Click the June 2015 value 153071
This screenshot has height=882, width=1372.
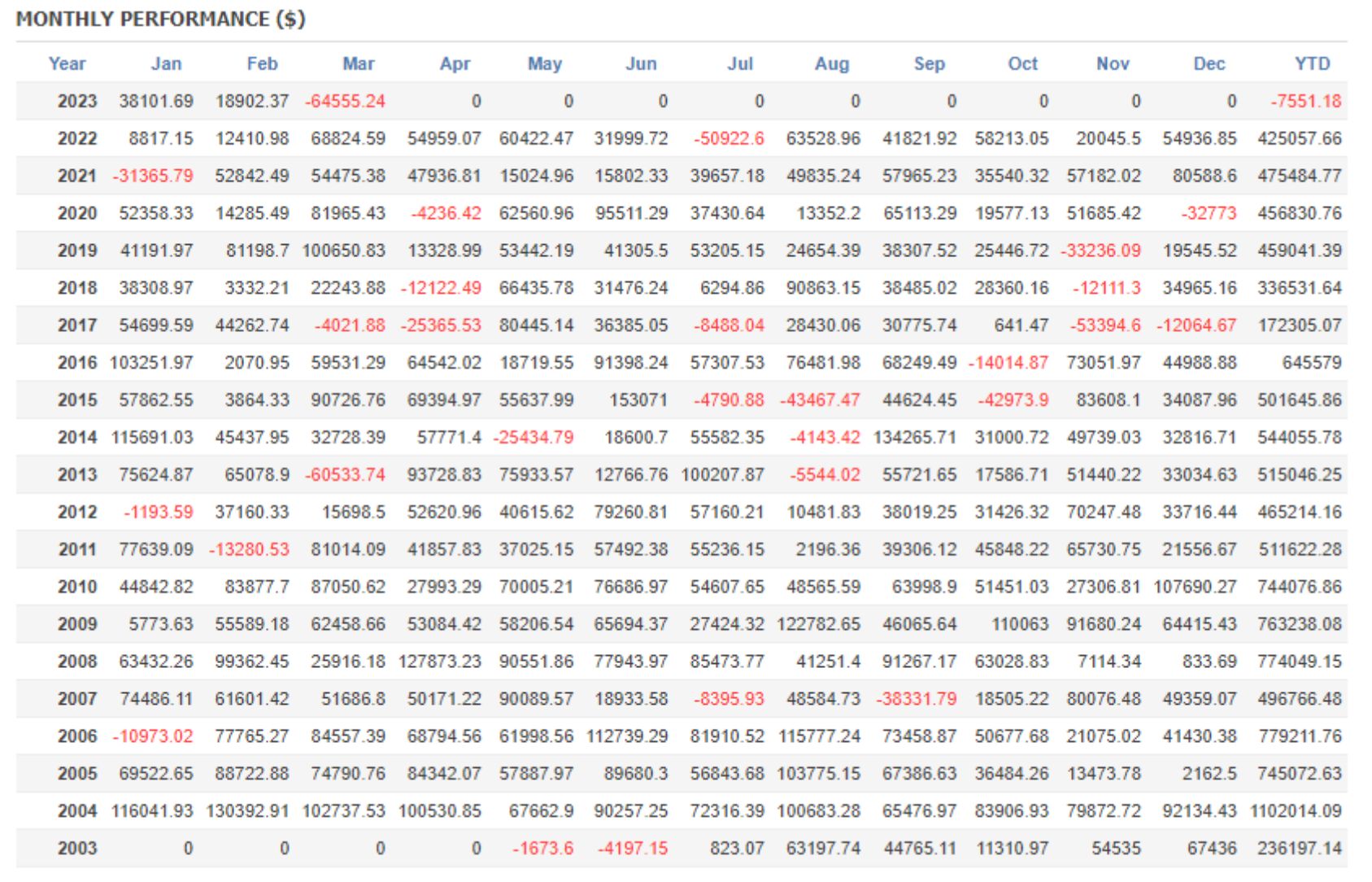pyautogui.click(x=638, y=400)
